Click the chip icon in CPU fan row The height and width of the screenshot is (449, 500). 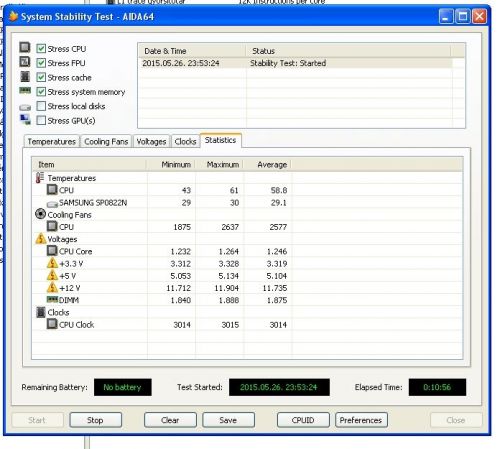coord(52,226)
